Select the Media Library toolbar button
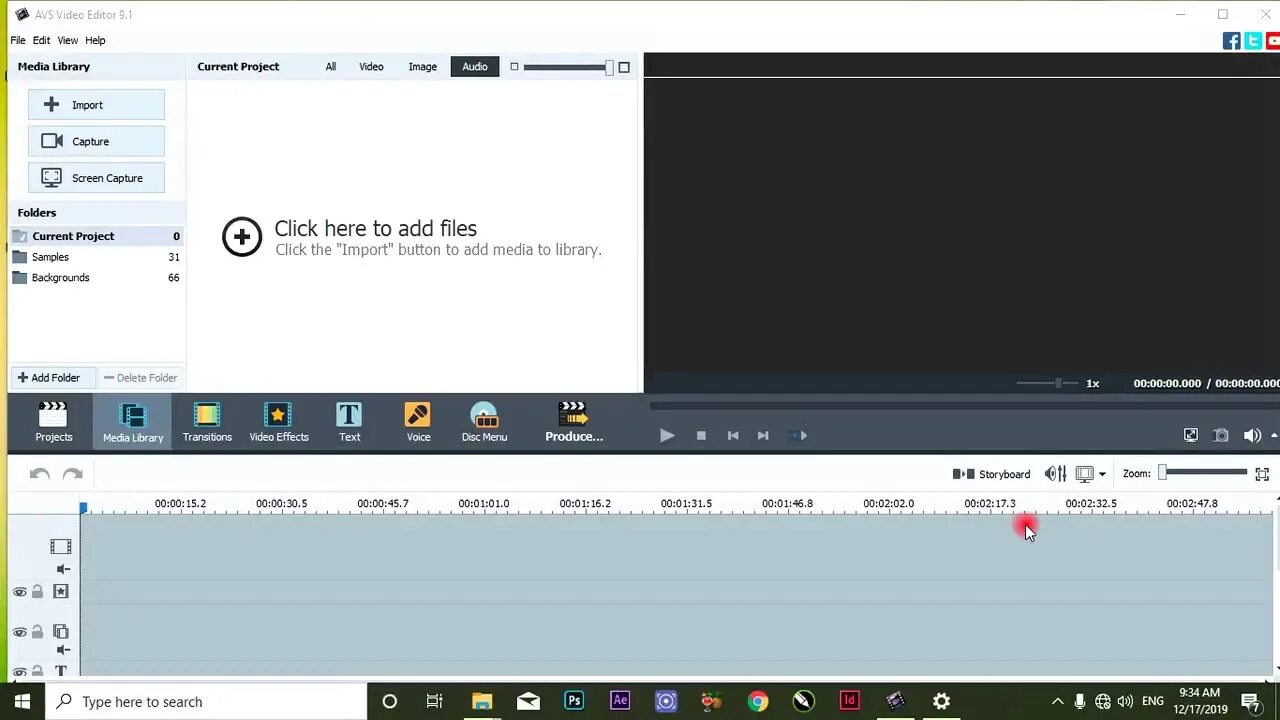 point(133,422)
